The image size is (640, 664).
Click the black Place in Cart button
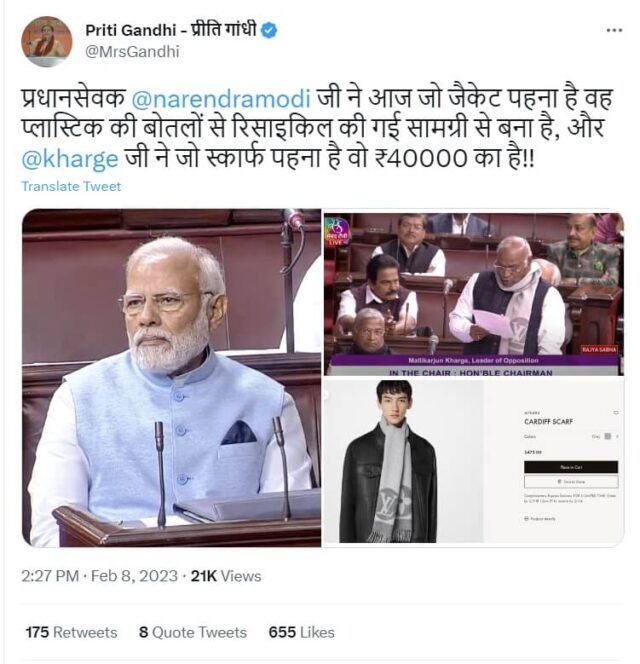pos(571,467)
